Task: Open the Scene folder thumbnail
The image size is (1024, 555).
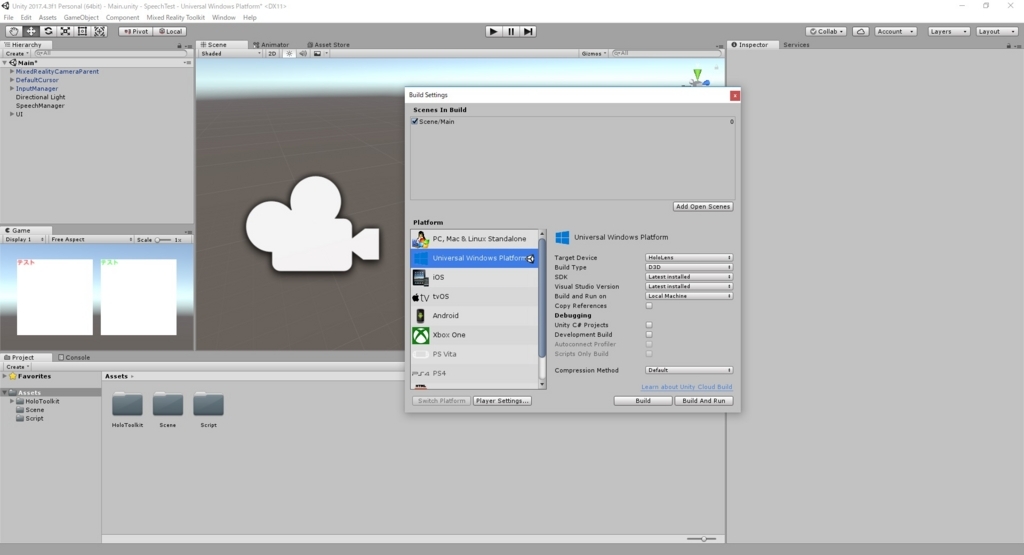Action: [168, 405]
